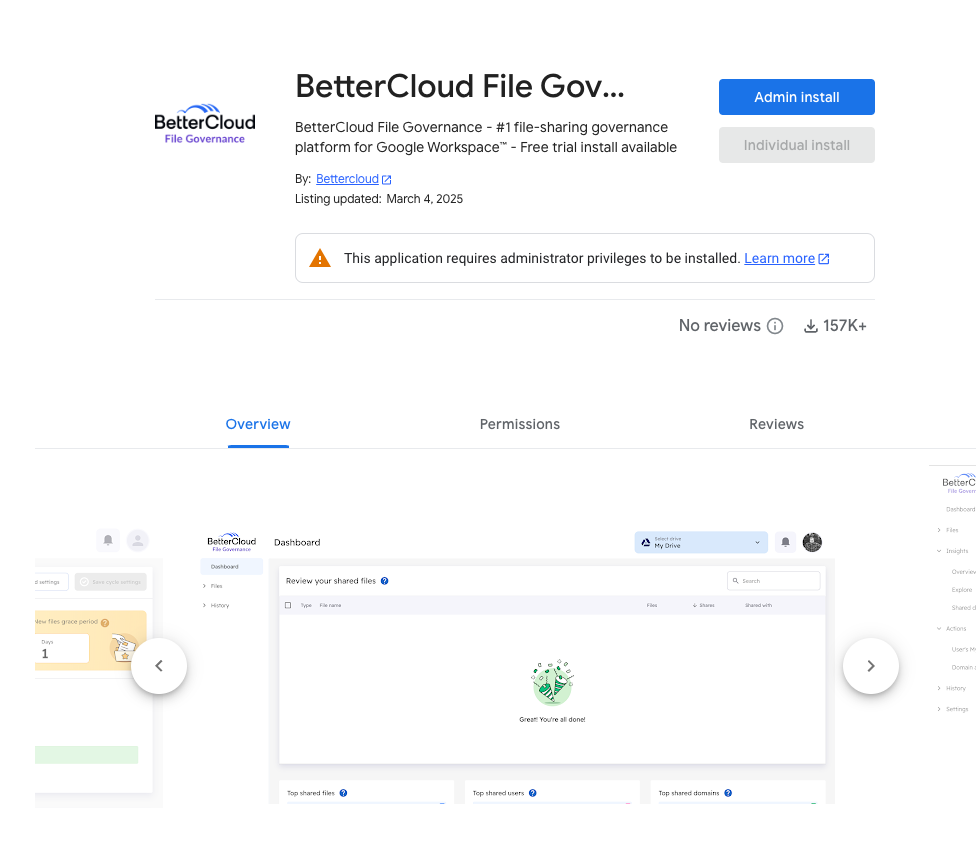Expand the Files item in screenshot sidebar
The width and height of the screenshot is (976, 852).
[212, 586]
